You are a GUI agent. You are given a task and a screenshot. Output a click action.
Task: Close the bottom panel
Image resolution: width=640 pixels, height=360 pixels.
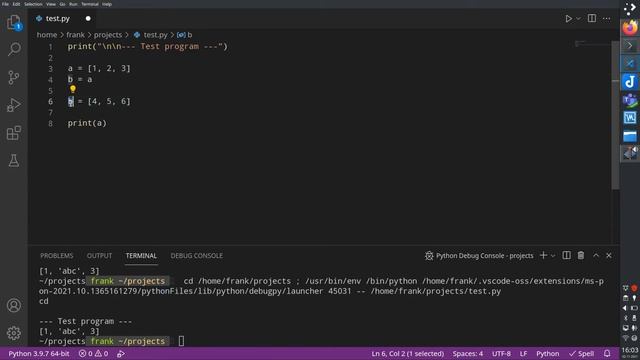click(x=609, y=256)
